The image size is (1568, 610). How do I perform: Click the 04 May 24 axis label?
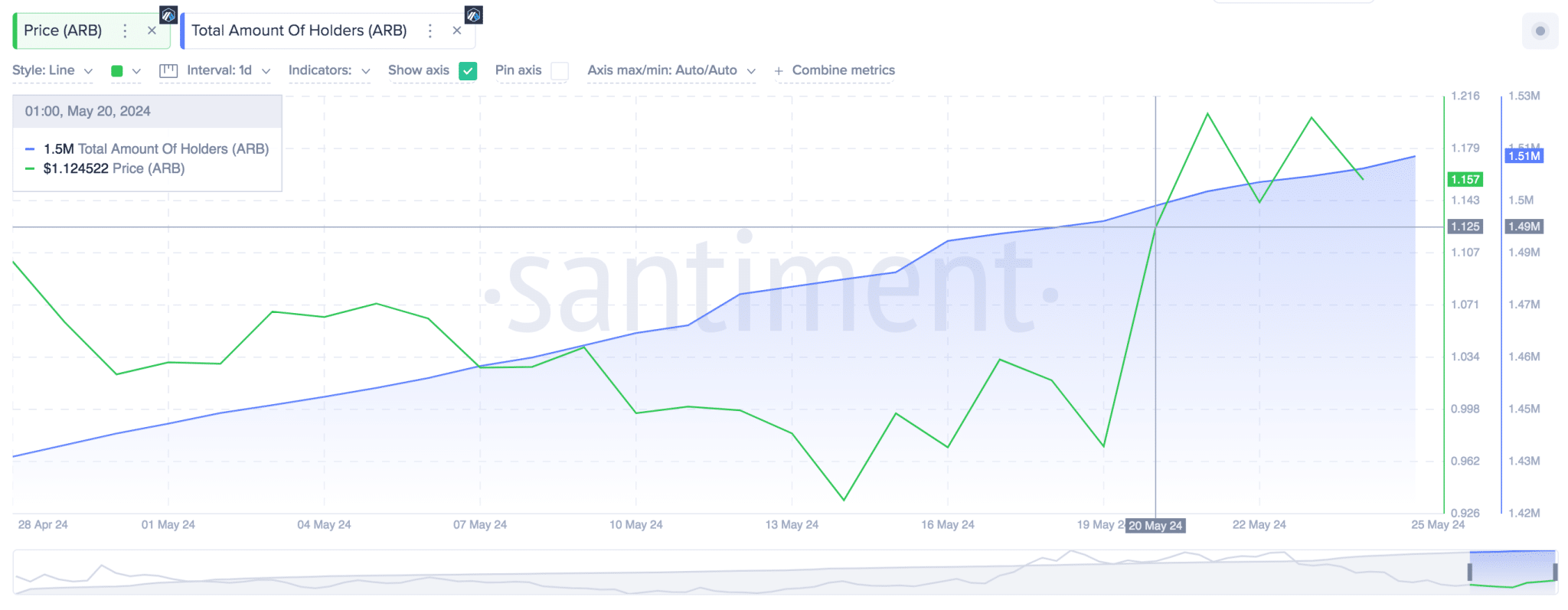point(324,525)
